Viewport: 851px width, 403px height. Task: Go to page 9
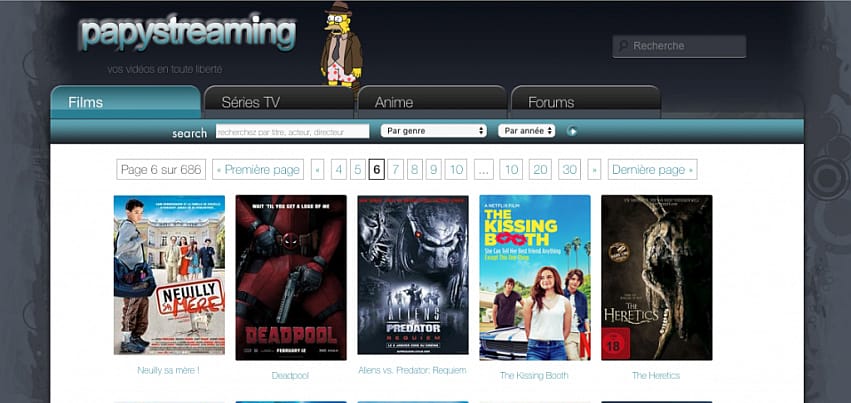(434, 170)
